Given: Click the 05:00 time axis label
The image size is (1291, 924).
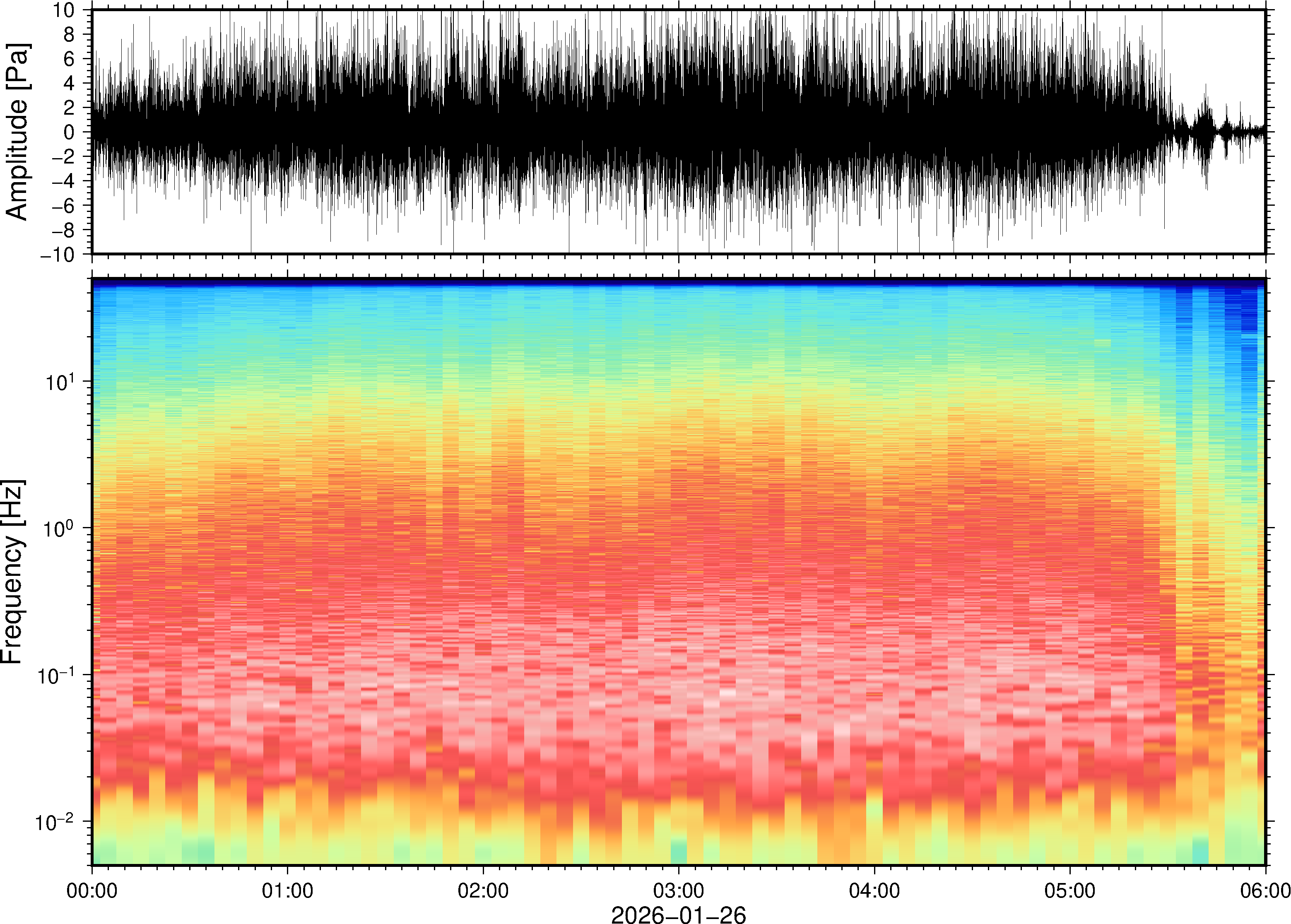Looking at the screenshot, I should coord(1069,890).
